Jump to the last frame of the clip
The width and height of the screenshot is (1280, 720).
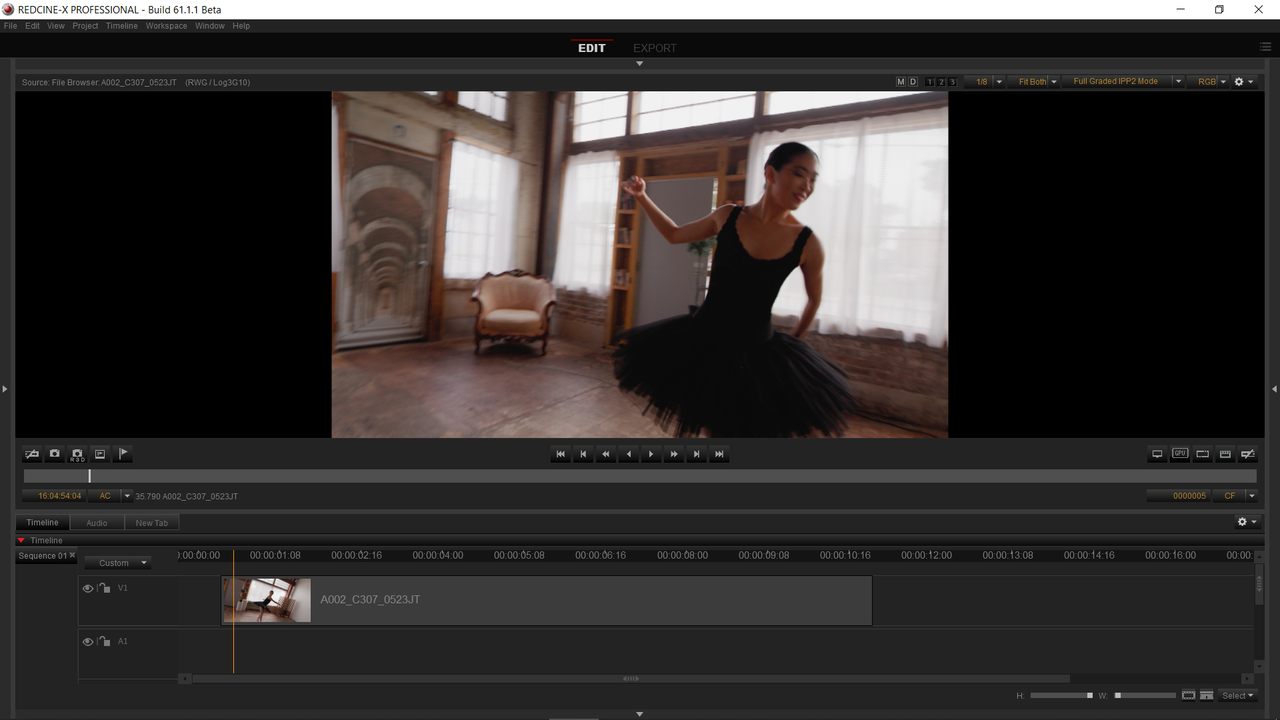(x=719, y=454)
